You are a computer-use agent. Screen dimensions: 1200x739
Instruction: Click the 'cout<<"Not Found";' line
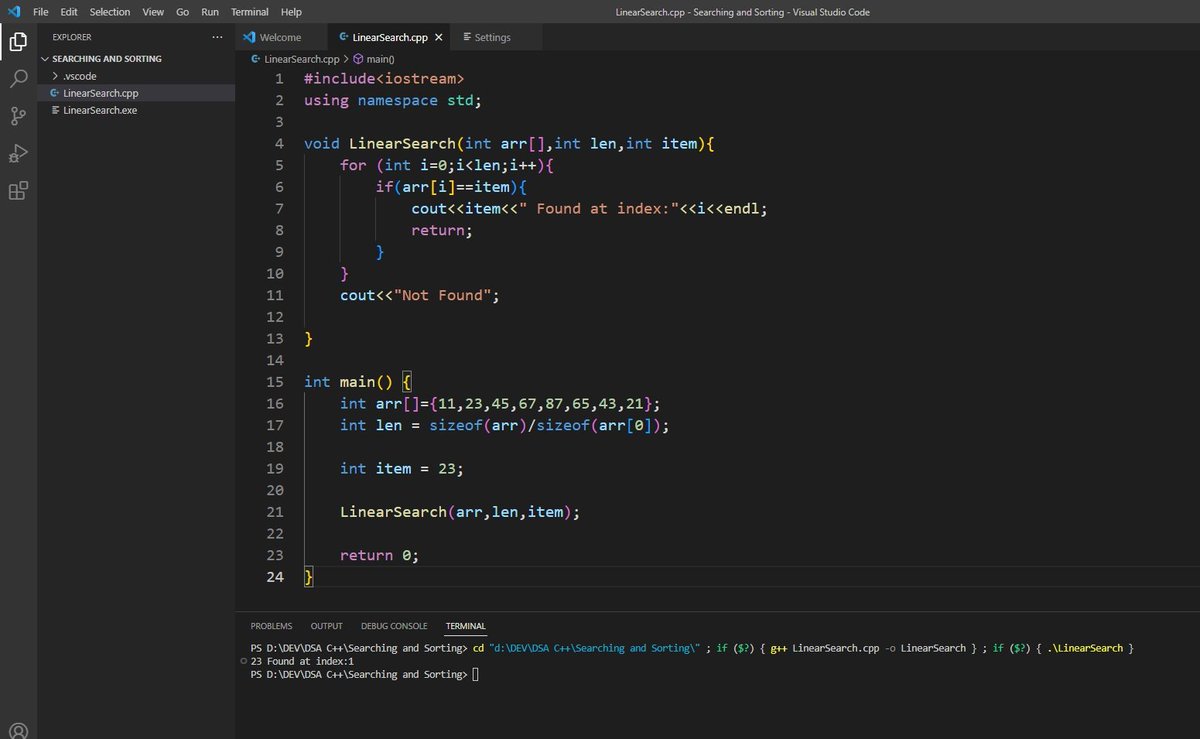pyautogui.click(x=419, y=295)
